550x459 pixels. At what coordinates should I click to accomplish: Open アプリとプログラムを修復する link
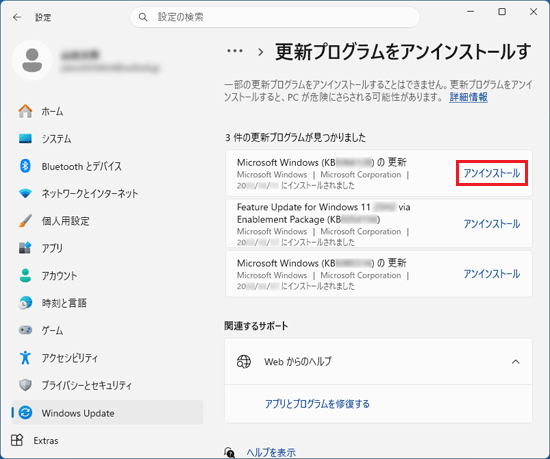click(317, 404)
